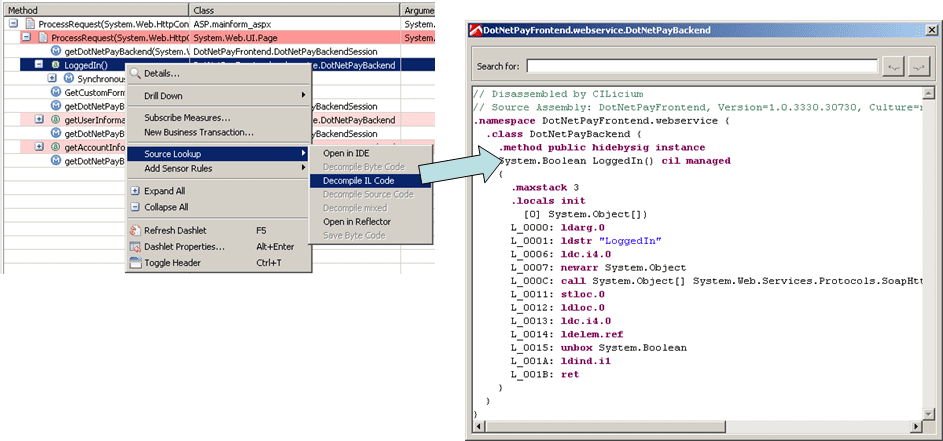Click the blue M icon beside GetCustomForm

click(x=56, y=93)
